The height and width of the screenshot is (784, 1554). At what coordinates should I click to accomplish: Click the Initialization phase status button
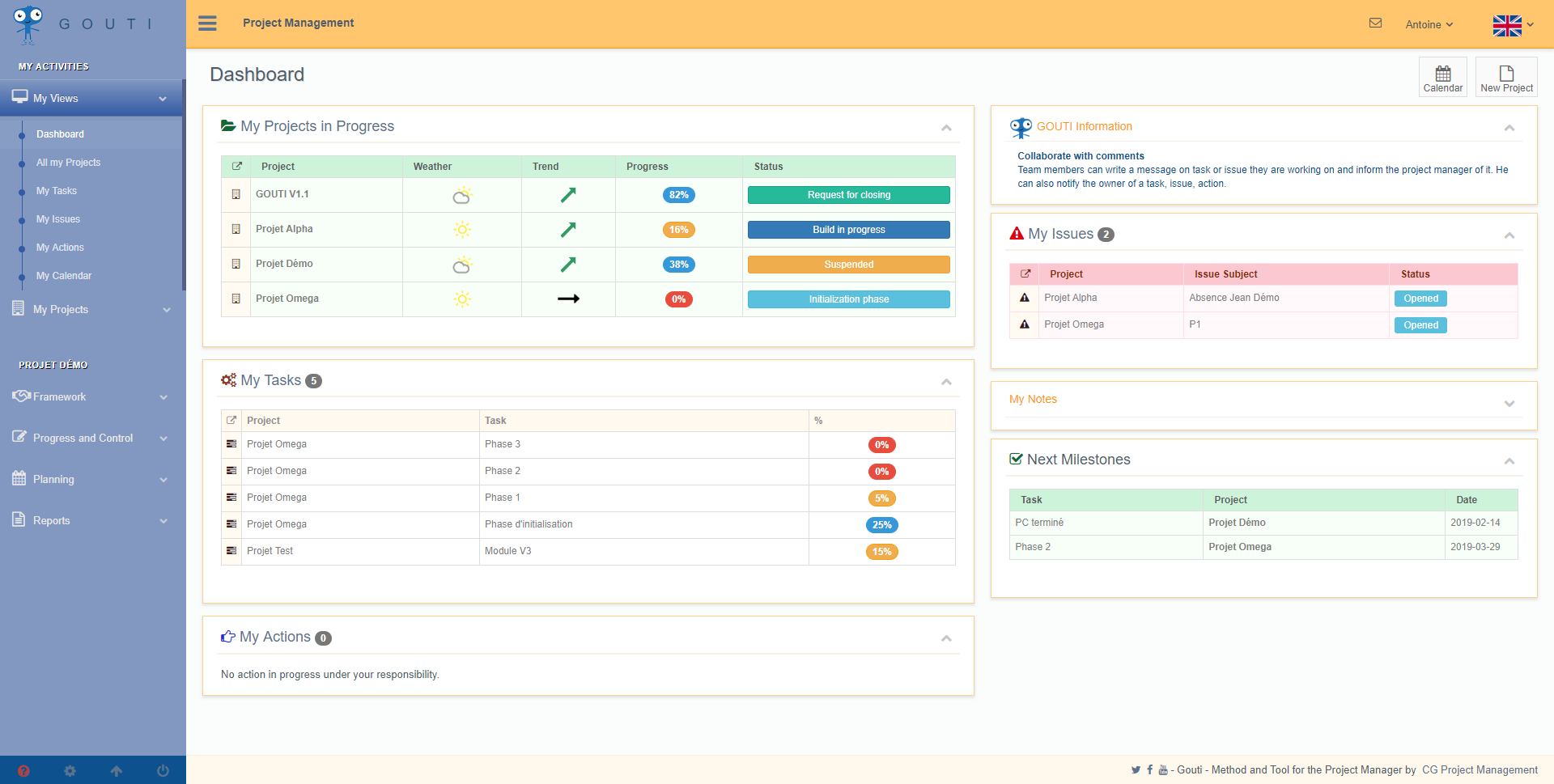pyautogui.click(x=848, y=299)
